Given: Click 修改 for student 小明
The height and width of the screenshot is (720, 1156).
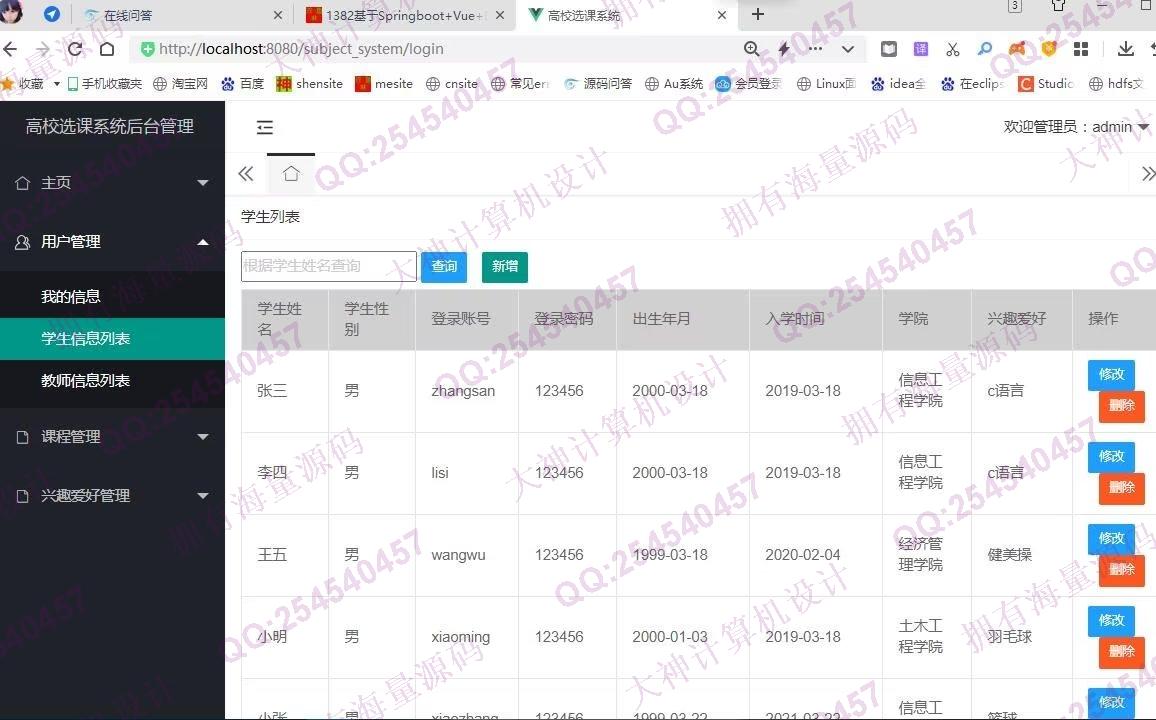Looking at the screenshot, I should pos(1111,620).
